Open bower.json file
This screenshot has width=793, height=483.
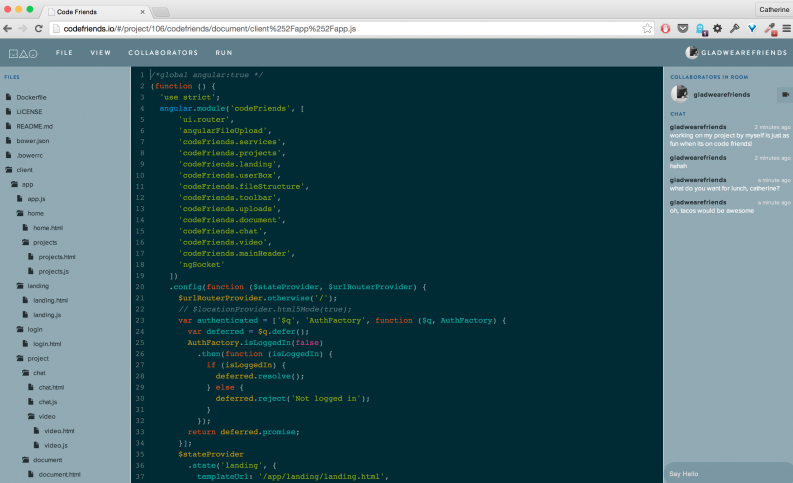coord(33,141)
